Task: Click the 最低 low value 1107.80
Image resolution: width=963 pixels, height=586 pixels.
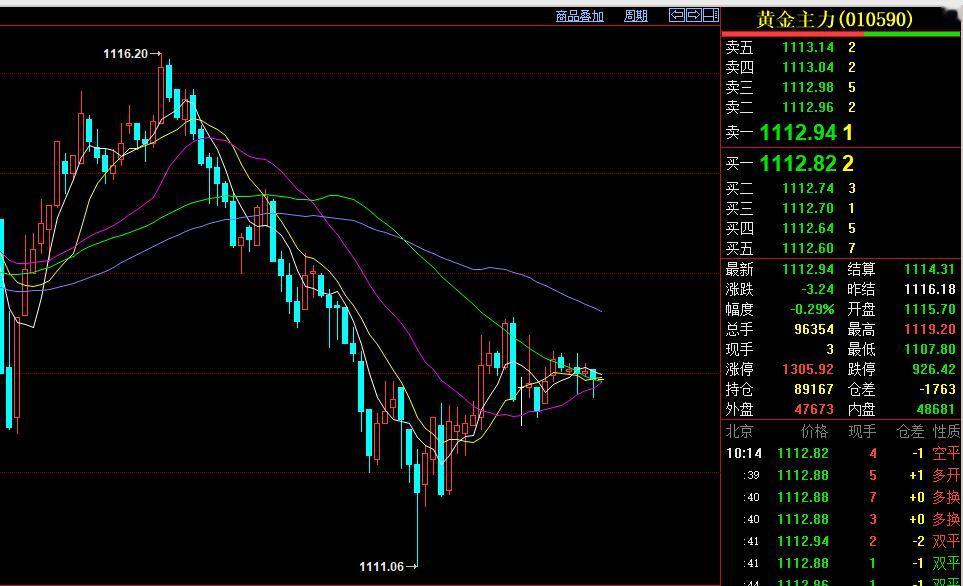Action: [x=929, y=350]
